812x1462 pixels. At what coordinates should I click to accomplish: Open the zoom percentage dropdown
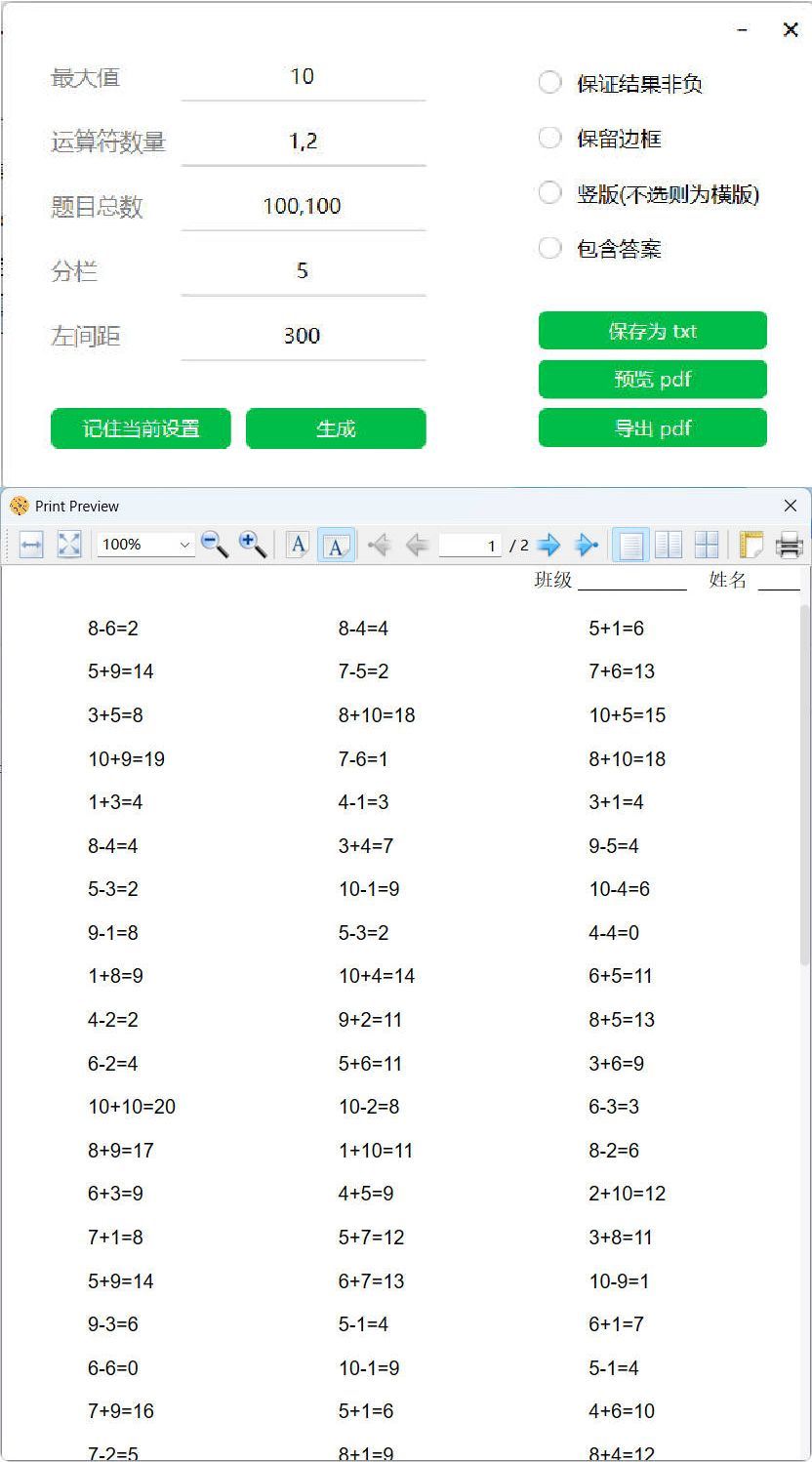tap(183, 545)
